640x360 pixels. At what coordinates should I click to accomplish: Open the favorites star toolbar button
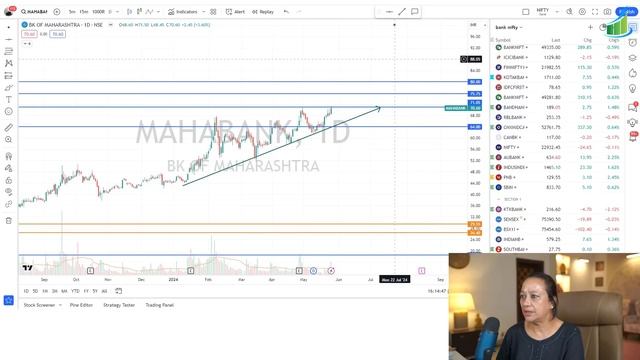[9, 300]
